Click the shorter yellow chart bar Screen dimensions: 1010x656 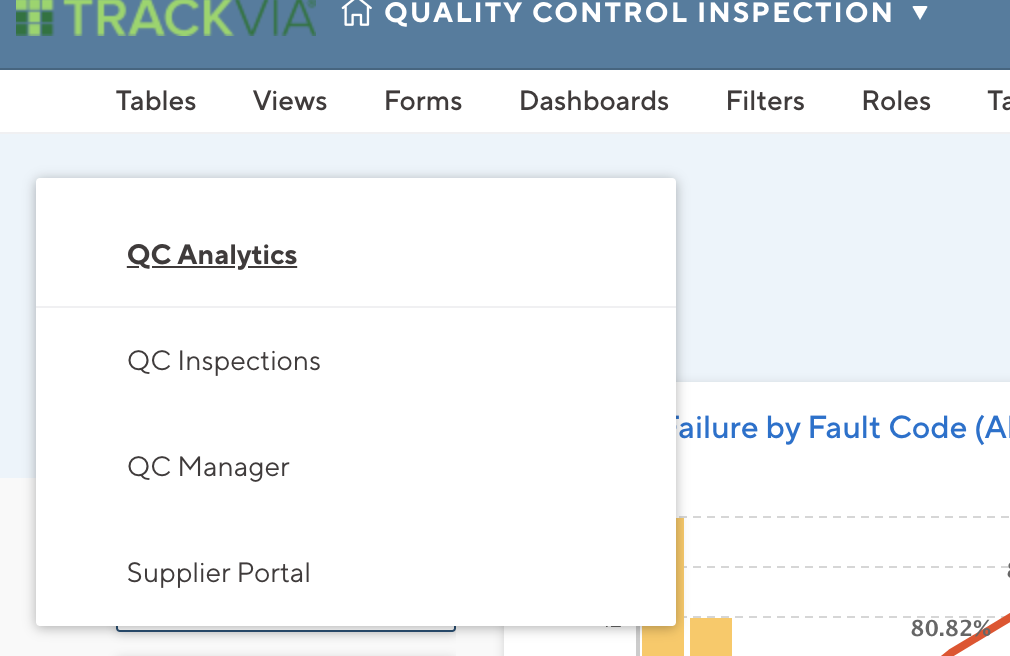coord(711,637)
